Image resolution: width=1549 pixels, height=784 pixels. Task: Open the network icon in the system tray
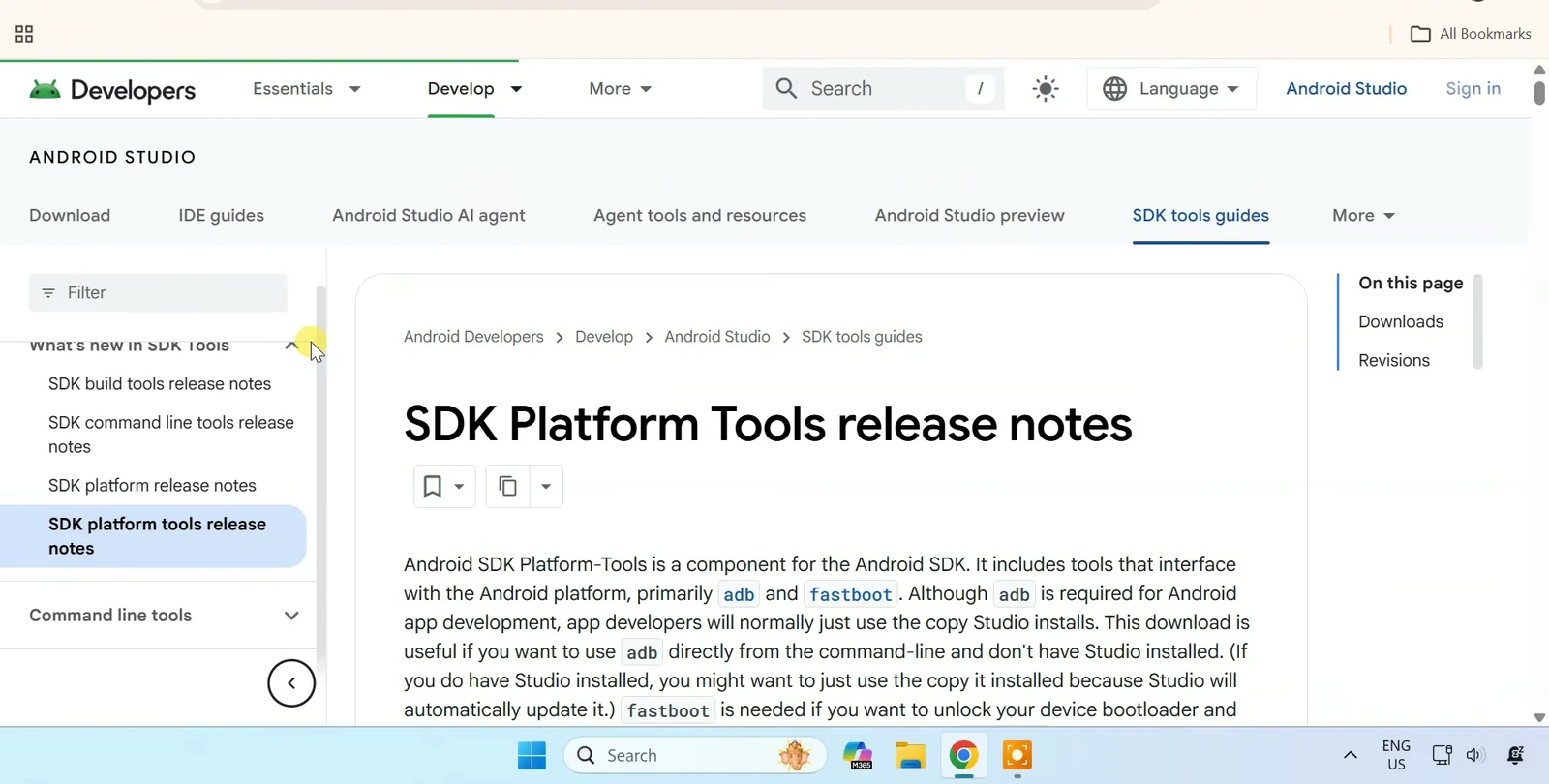click(x=1442, y=756)
